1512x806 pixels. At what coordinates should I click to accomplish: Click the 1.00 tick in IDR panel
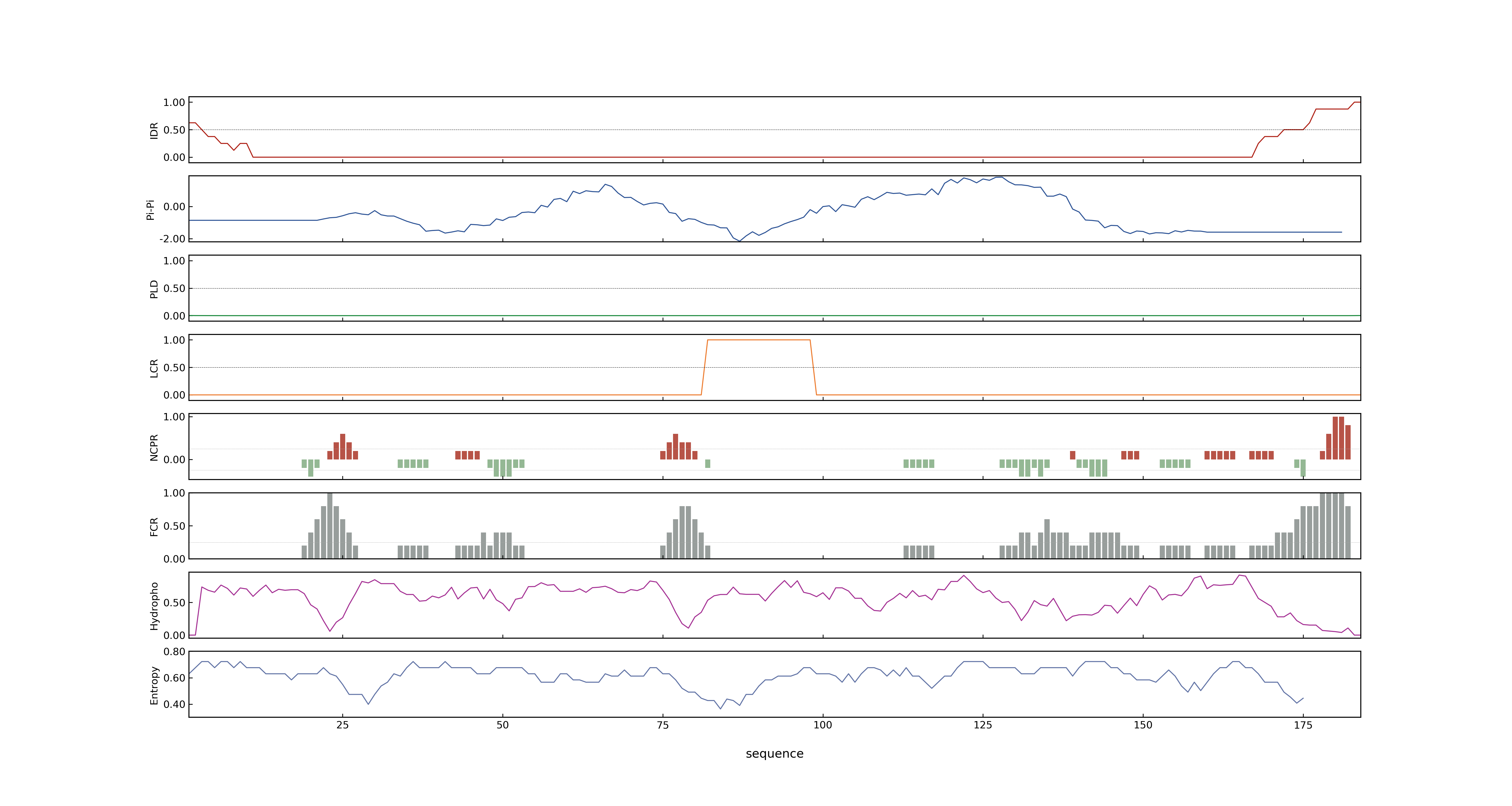(x=174, y=102)
